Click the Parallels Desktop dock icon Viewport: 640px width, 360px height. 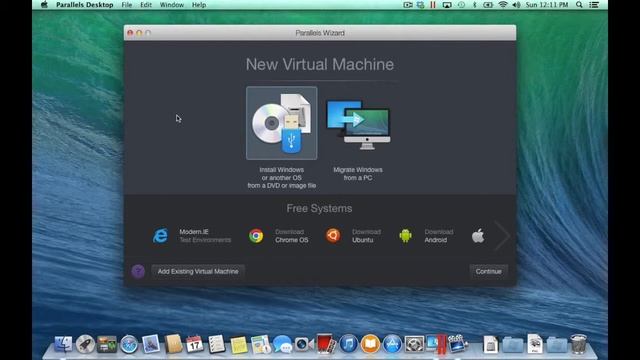point(436,344)
